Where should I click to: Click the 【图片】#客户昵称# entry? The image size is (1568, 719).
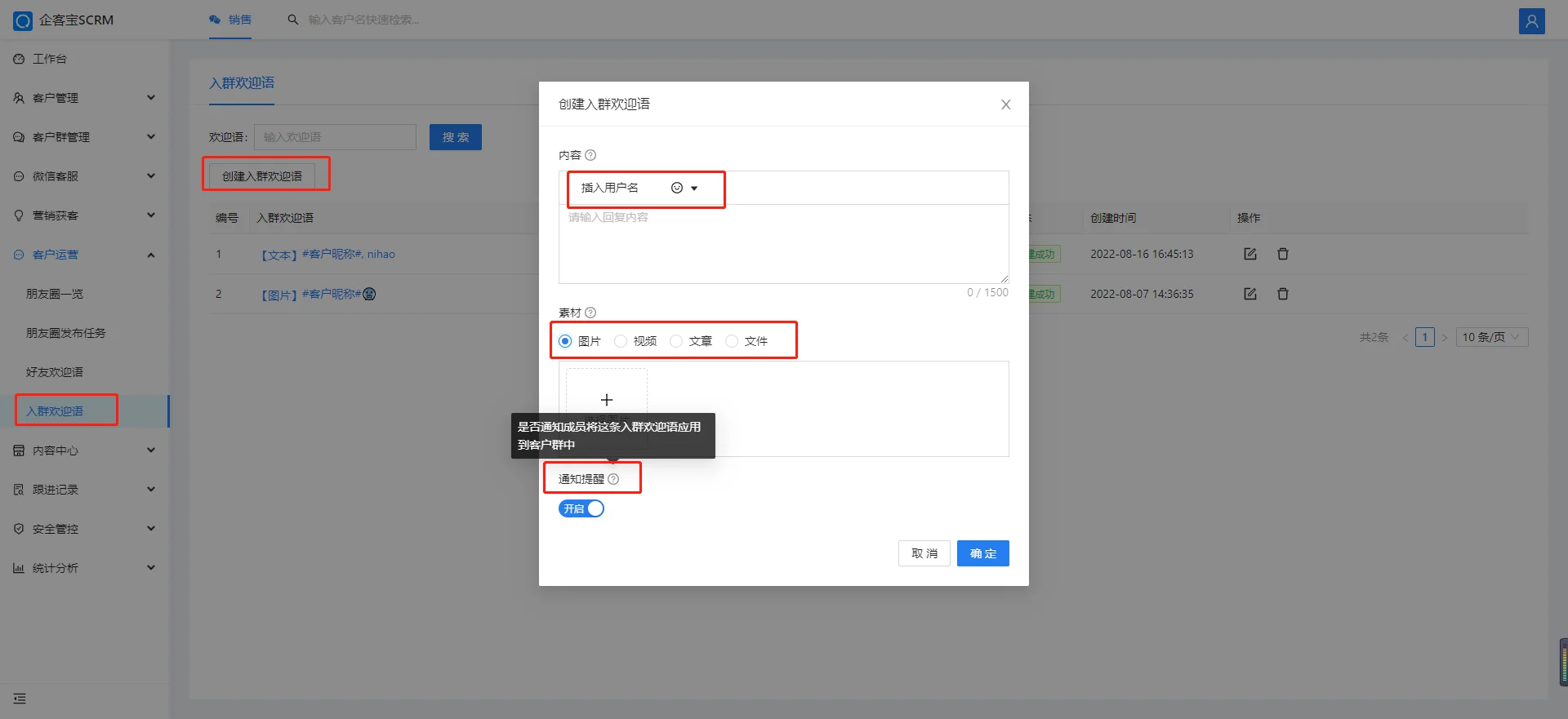click(x=318, y=294)
